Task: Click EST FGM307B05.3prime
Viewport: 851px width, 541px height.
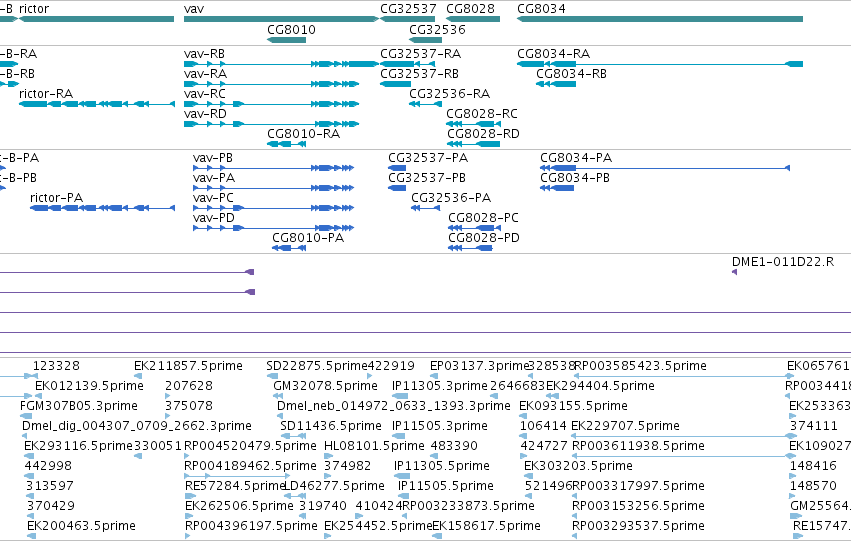Action: pyautogui.click(x=25, y=416)
